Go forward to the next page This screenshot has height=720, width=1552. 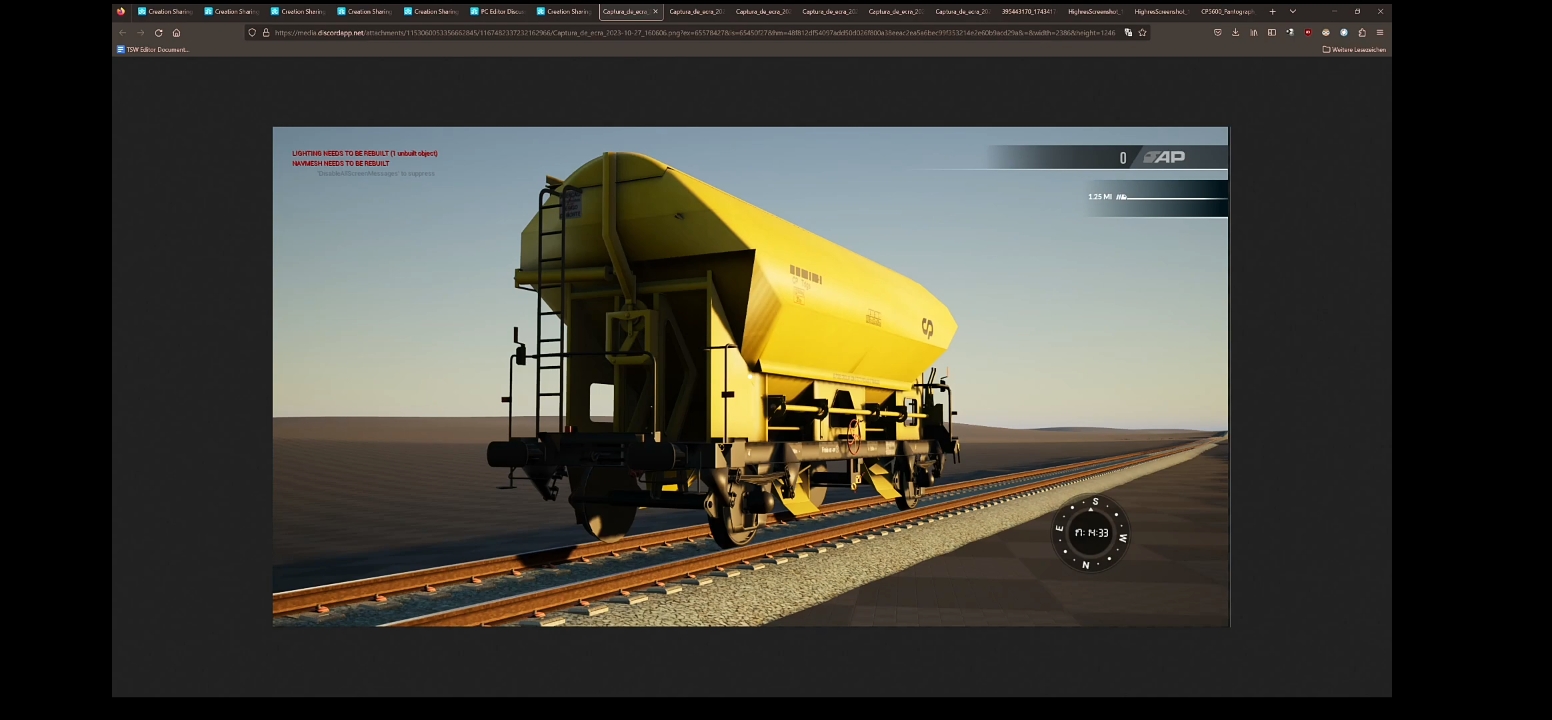141,33
